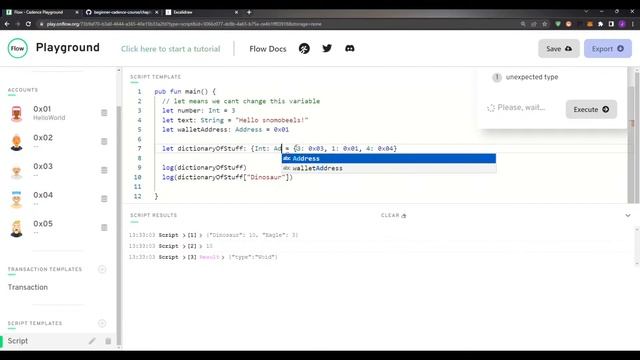Close the Flow Cadence Playground tab

77,12
